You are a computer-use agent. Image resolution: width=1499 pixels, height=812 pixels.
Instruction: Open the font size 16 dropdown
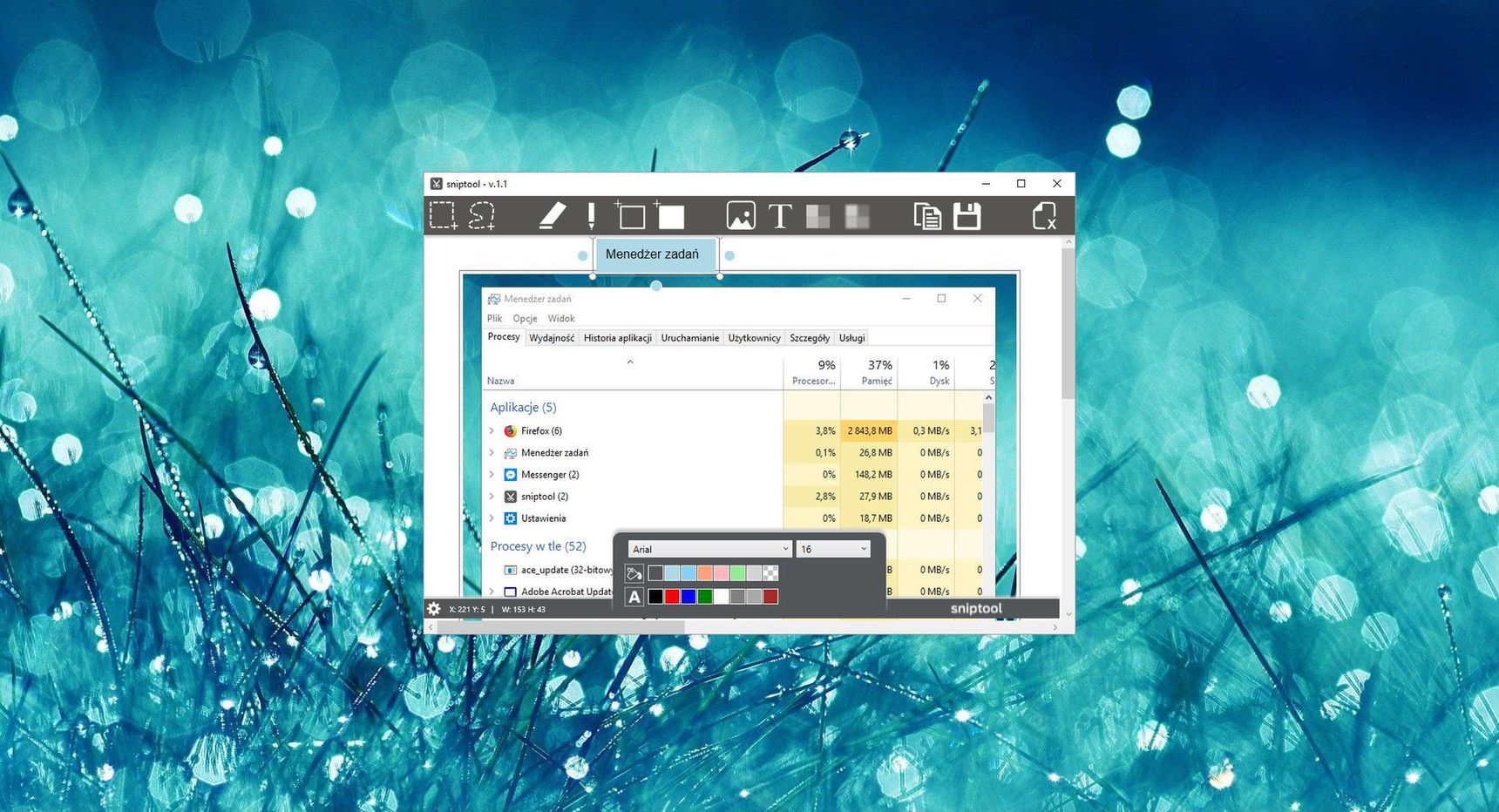click(x=833, y=549)
